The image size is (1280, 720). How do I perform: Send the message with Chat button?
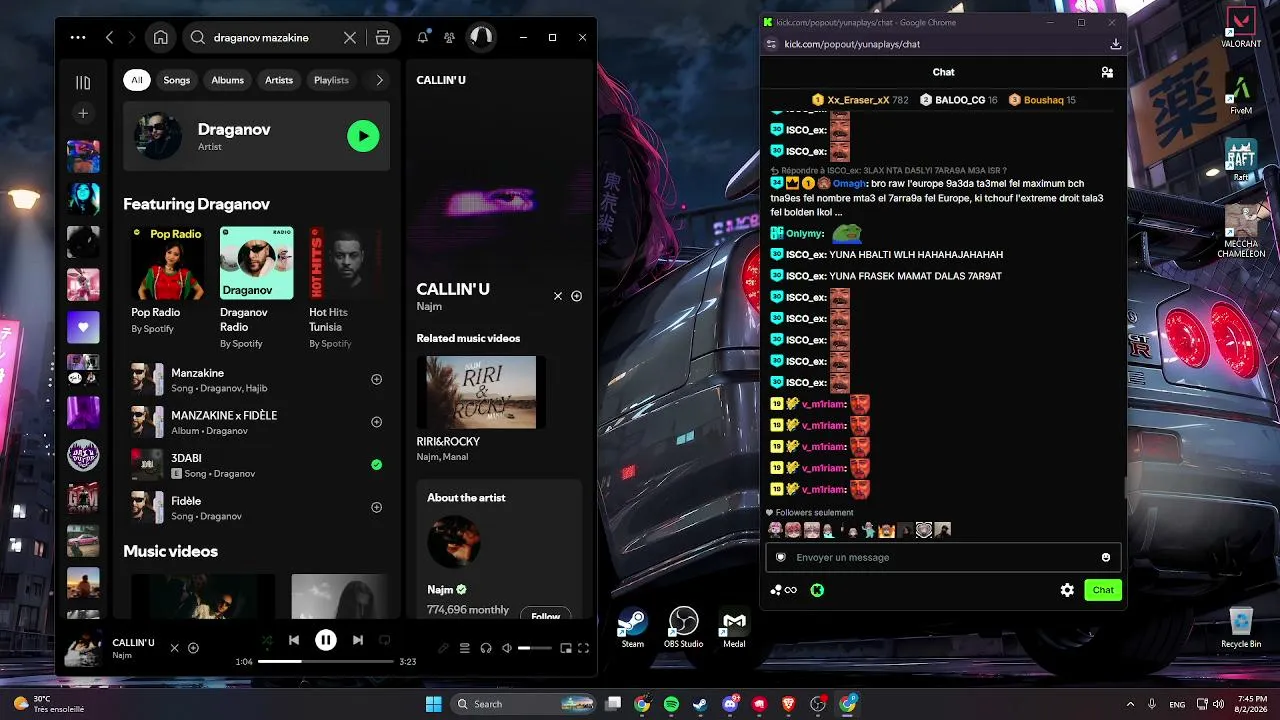coord(1103,590)
